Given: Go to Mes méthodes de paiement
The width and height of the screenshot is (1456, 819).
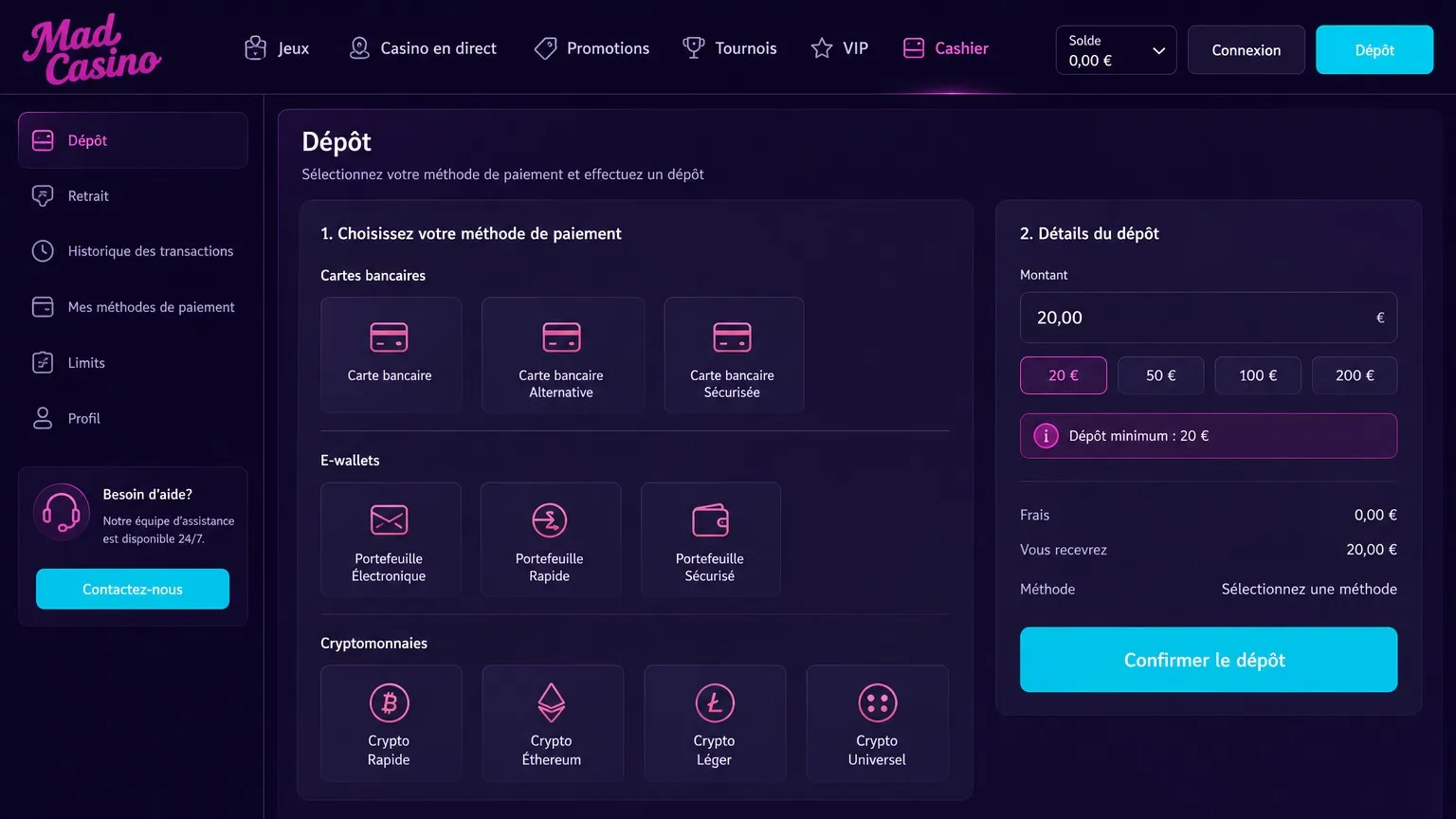Looking at the screenshot, I should 133,307.
